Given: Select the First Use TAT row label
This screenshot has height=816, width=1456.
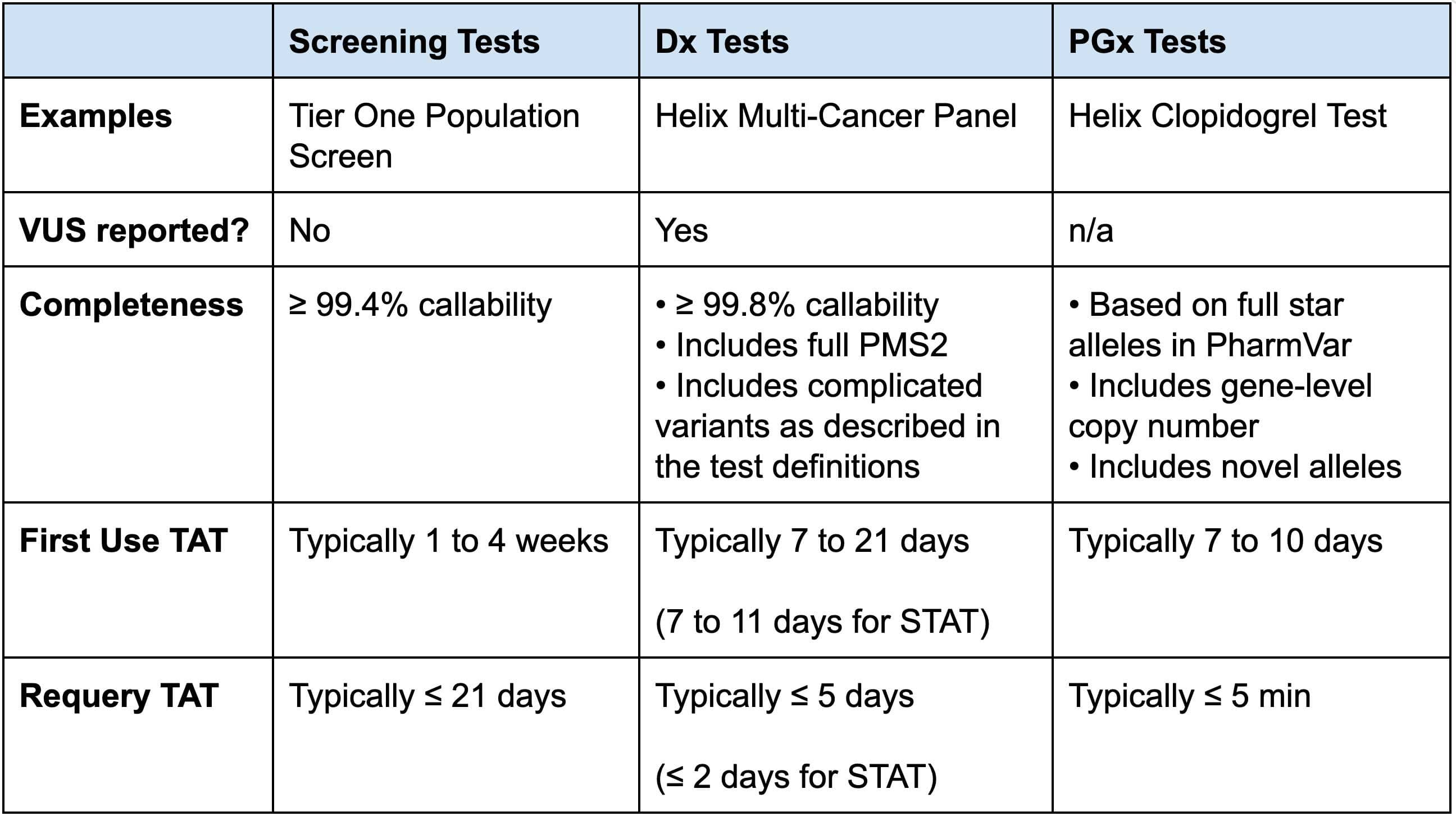Looking at the screenshot, I should pos(123,541).
